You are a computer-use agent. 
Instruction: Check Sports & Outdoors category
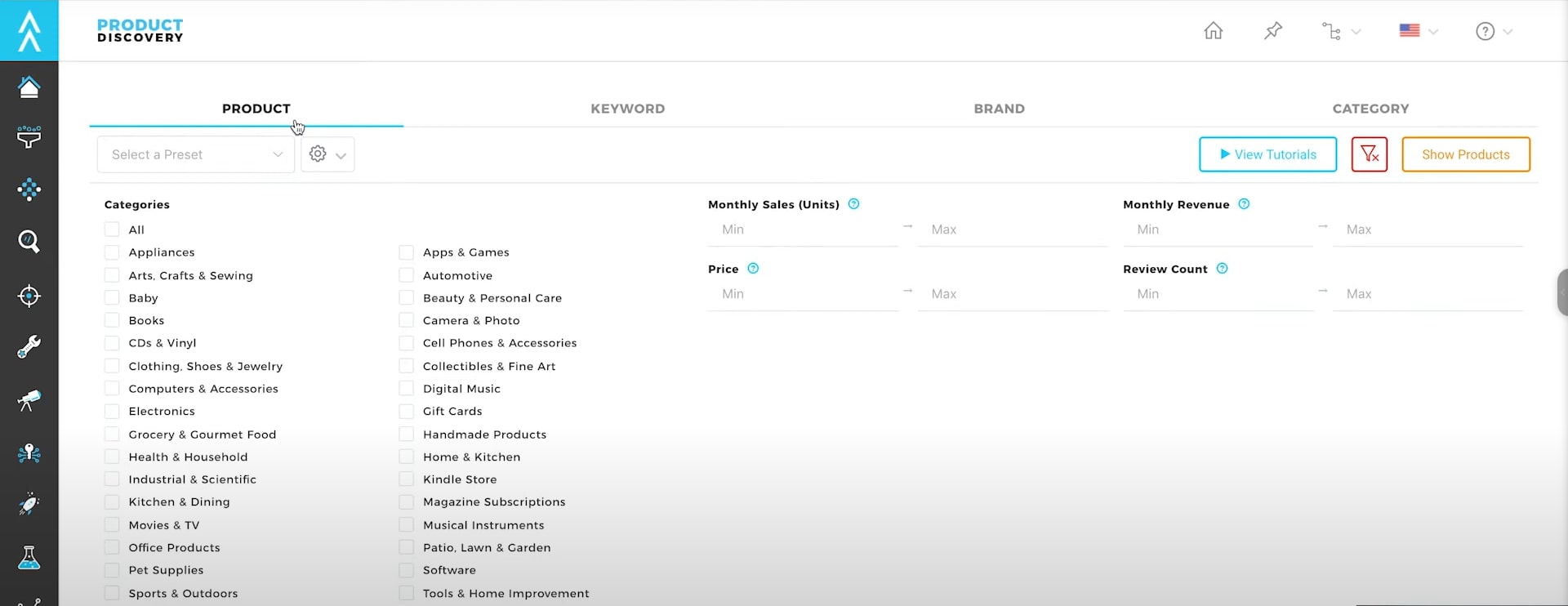coord(112,594)
